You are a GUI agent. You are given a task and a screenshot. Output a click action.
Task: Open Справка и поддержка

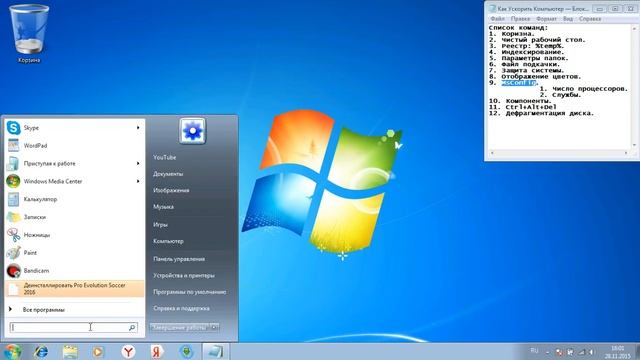click(x=181, y=308)
